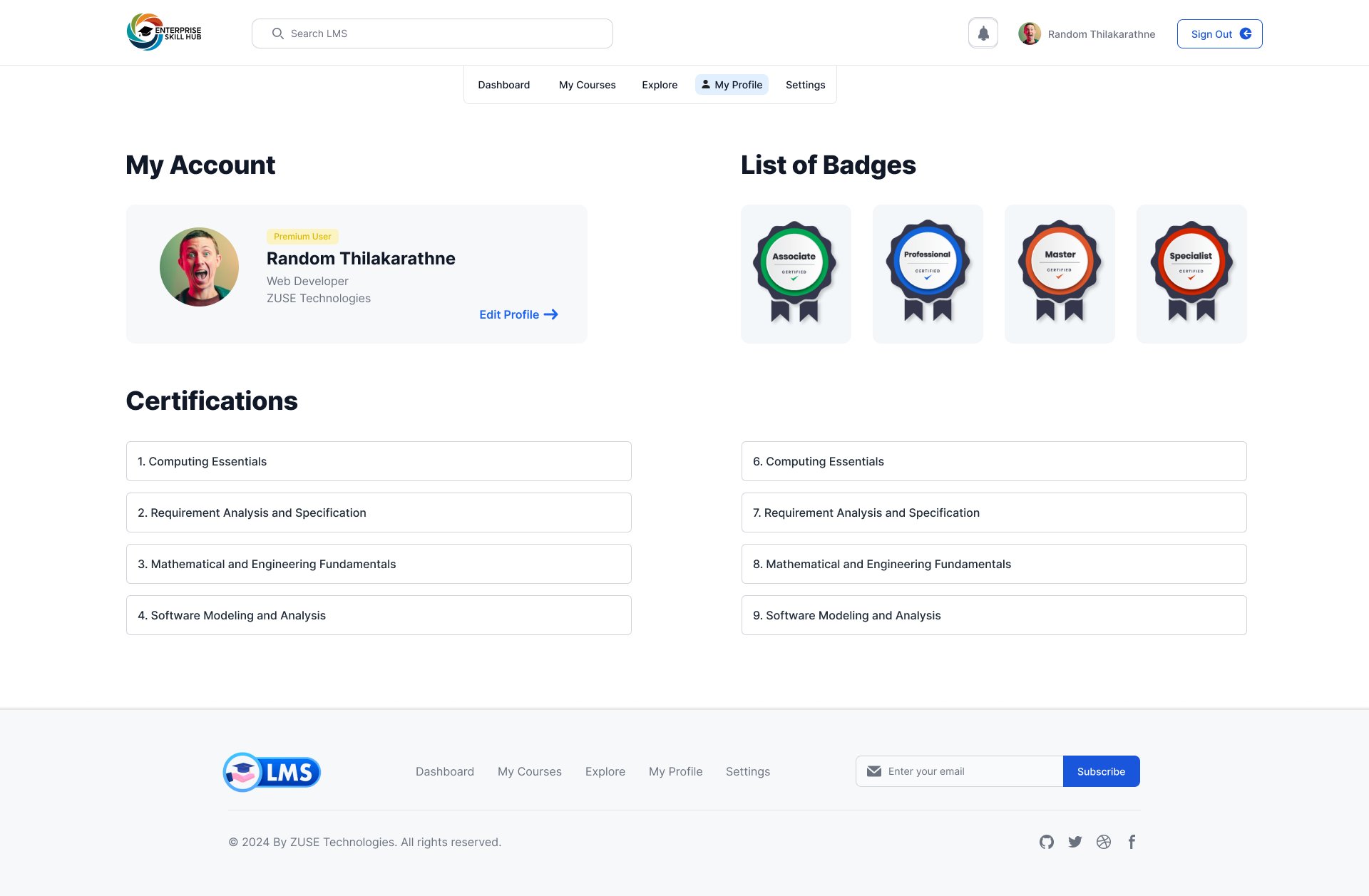Open certification 1. Computing Essentials
The image size is (1369, 896).
tap(379, 461)
